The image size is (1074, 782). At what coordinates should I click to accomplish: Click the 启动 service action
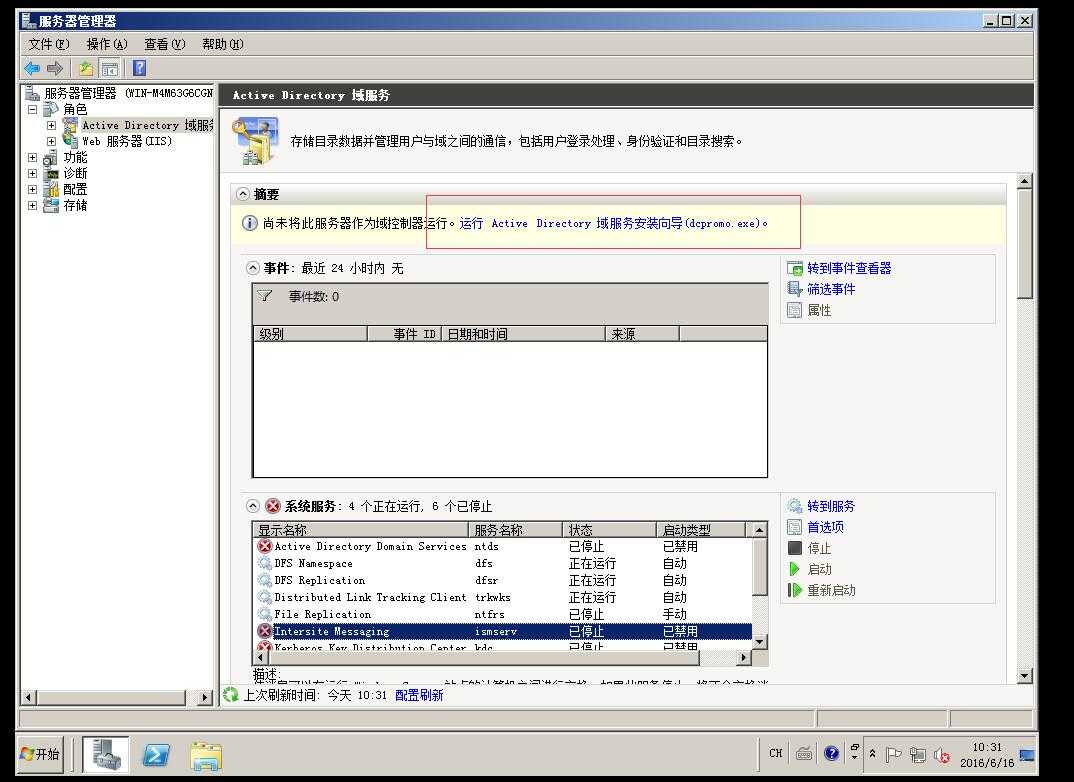click(x=819, y=569)
